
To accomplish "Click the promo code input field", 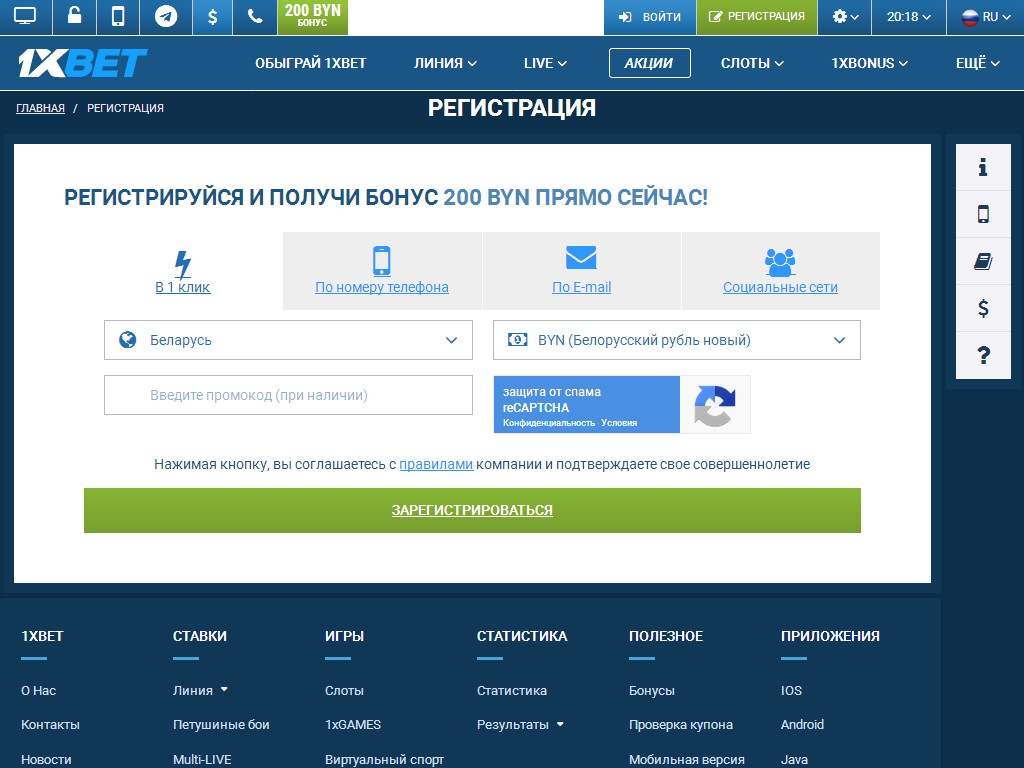I will click(x=288, y=395).
